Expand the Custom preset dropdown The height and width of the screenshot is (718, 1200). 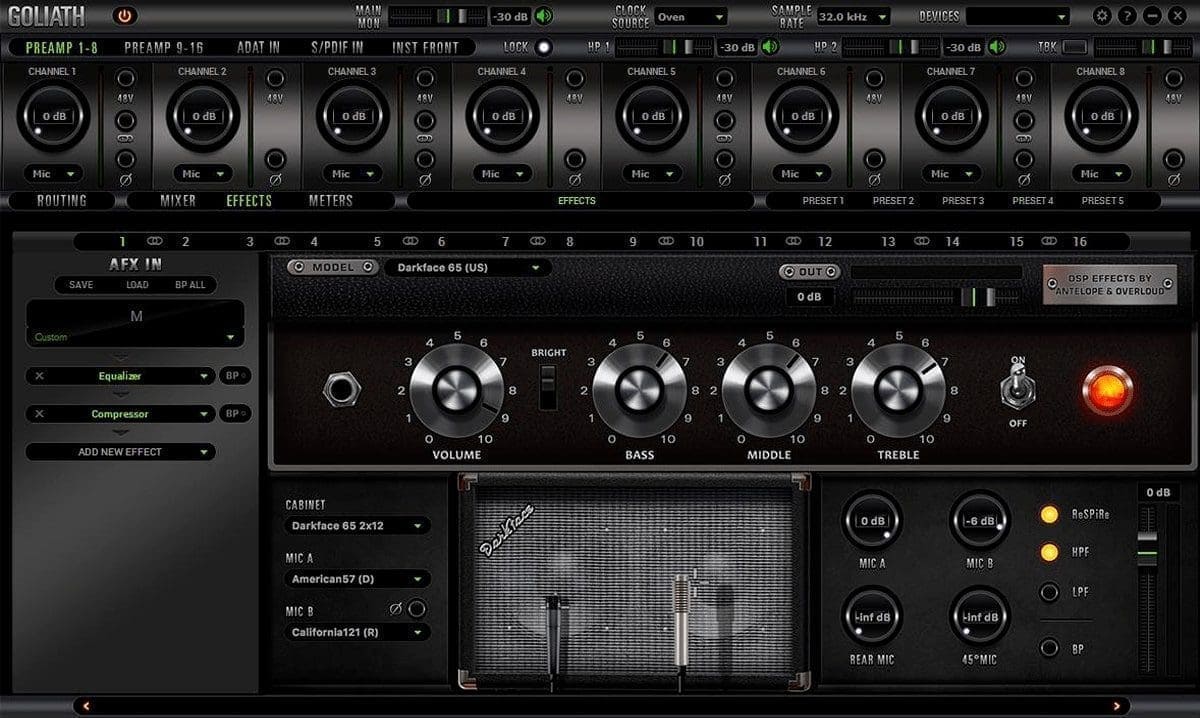click(135, 337)
